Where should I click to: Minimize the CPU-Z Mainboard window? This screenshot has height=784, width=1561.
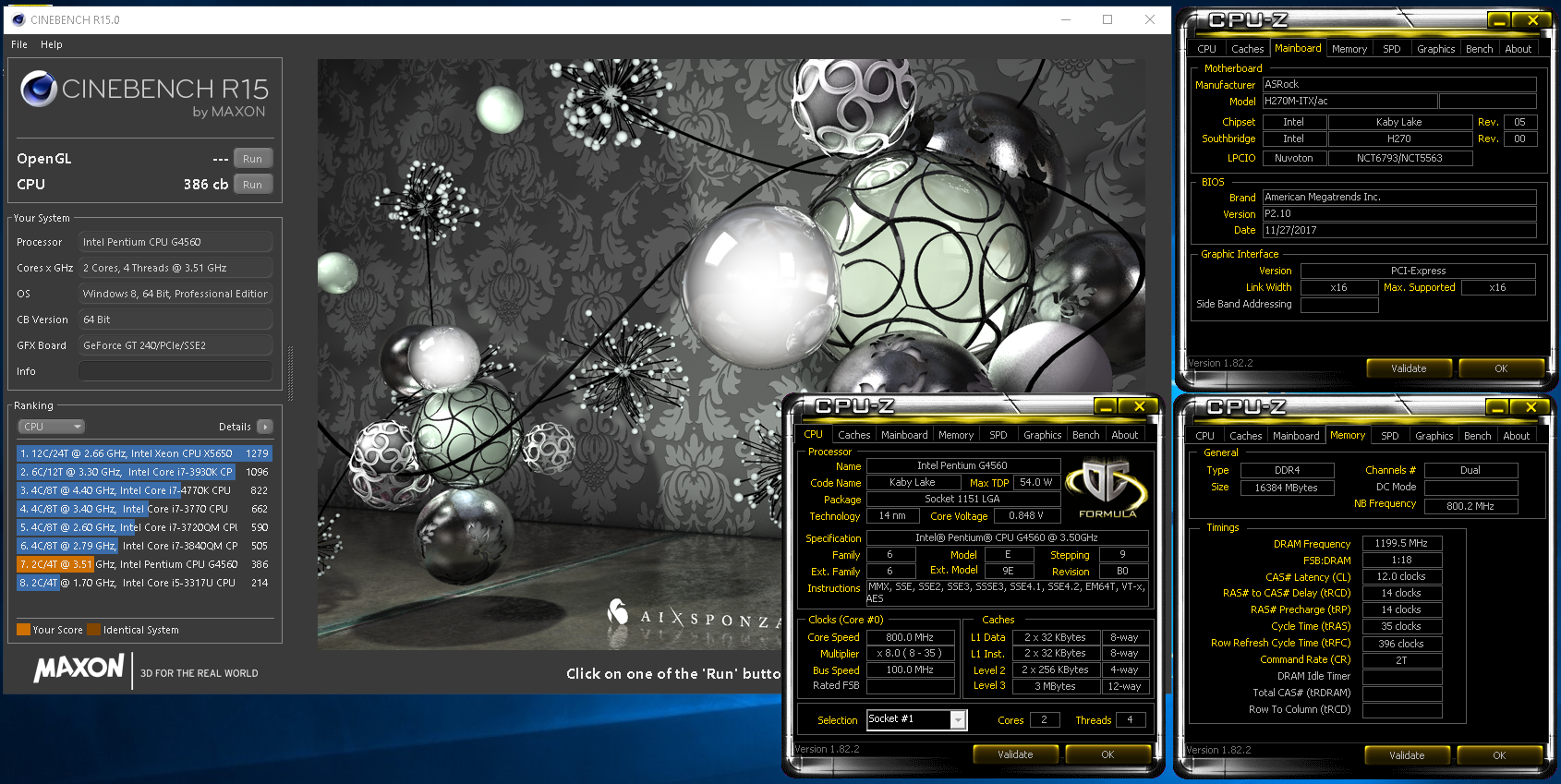[1500, 20]
